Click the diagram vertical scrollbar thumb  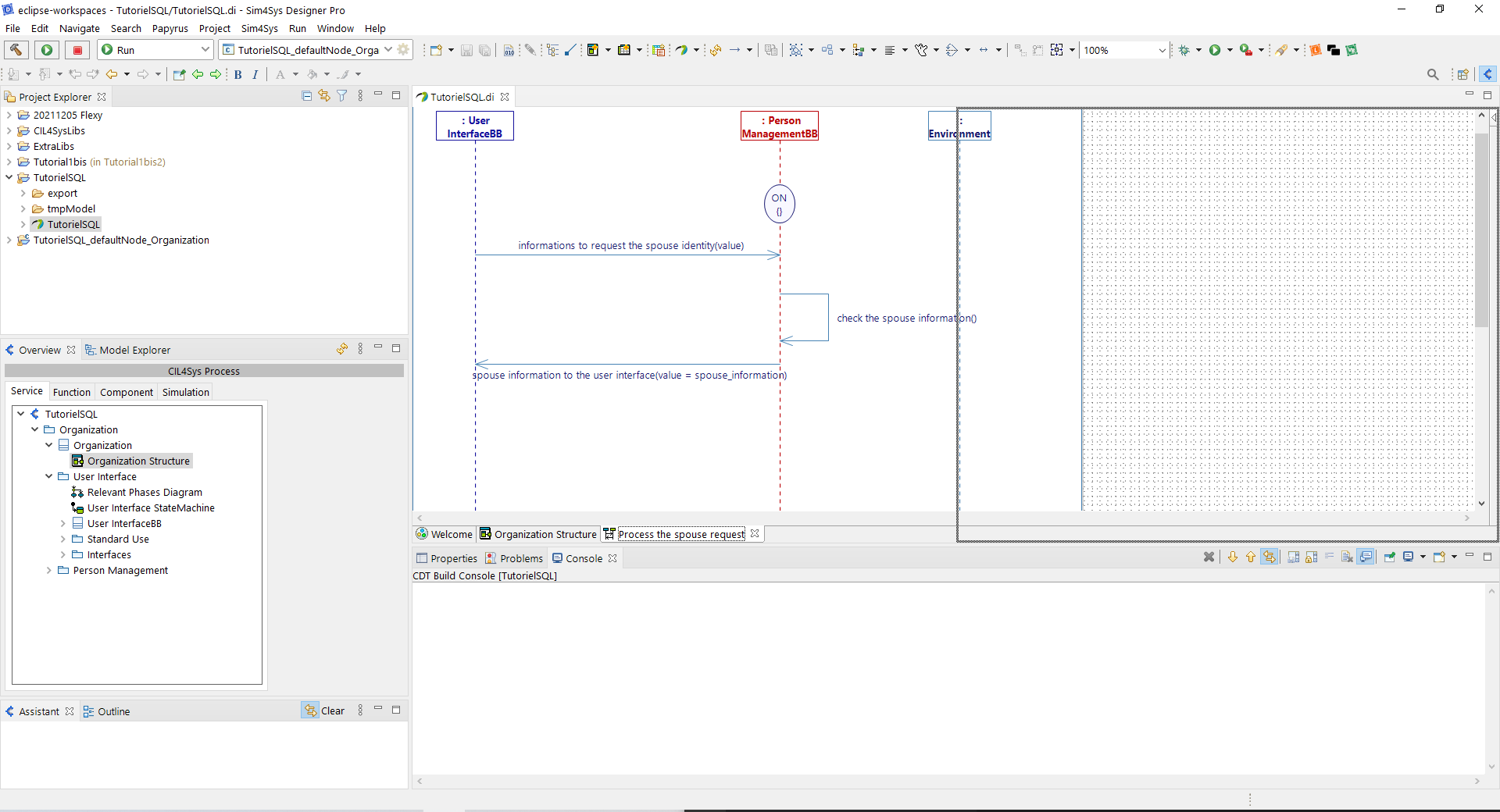pos(1481,230)
